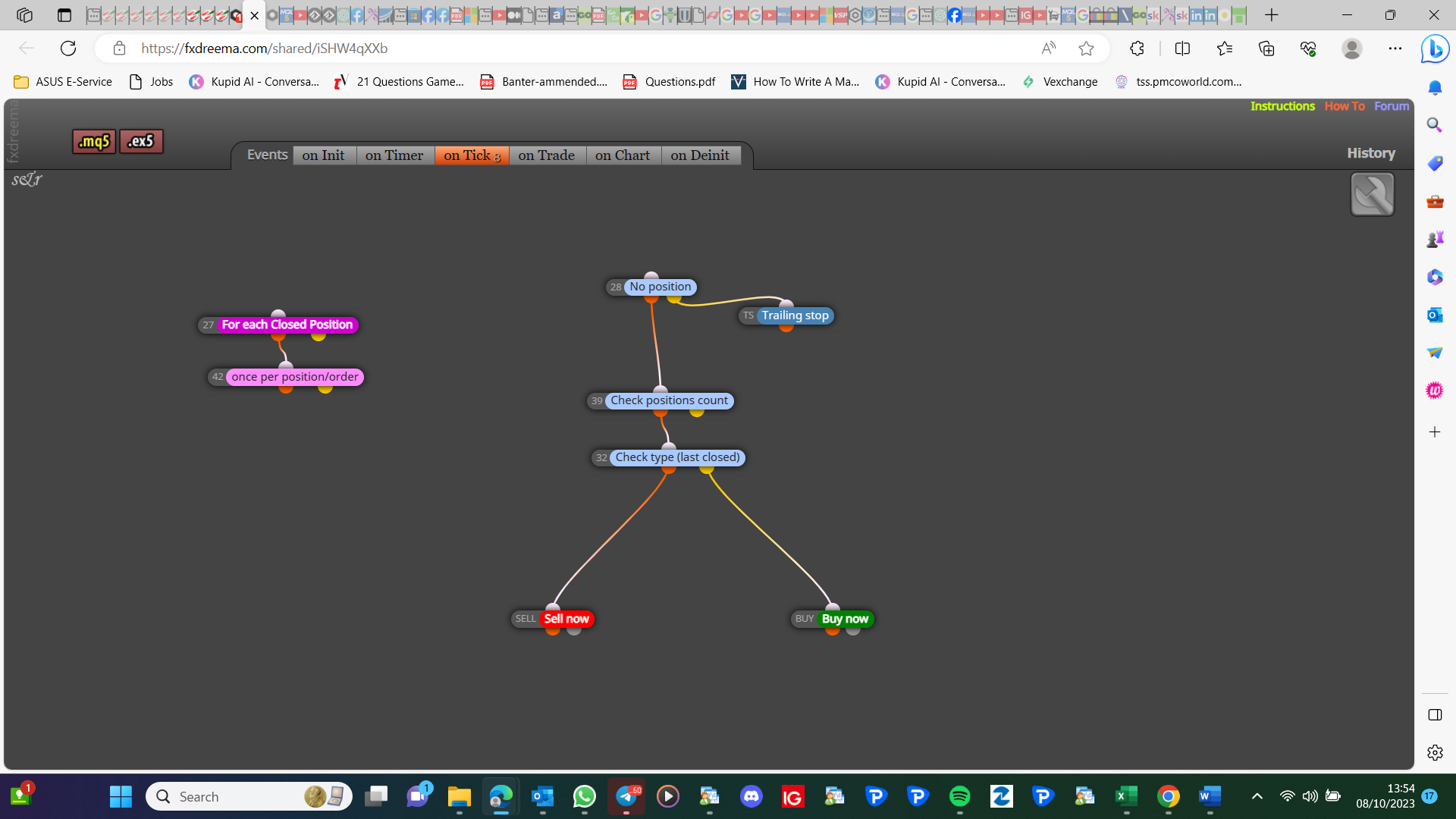
Task: Switch to the on Init tab
Action: click(323, 155)
